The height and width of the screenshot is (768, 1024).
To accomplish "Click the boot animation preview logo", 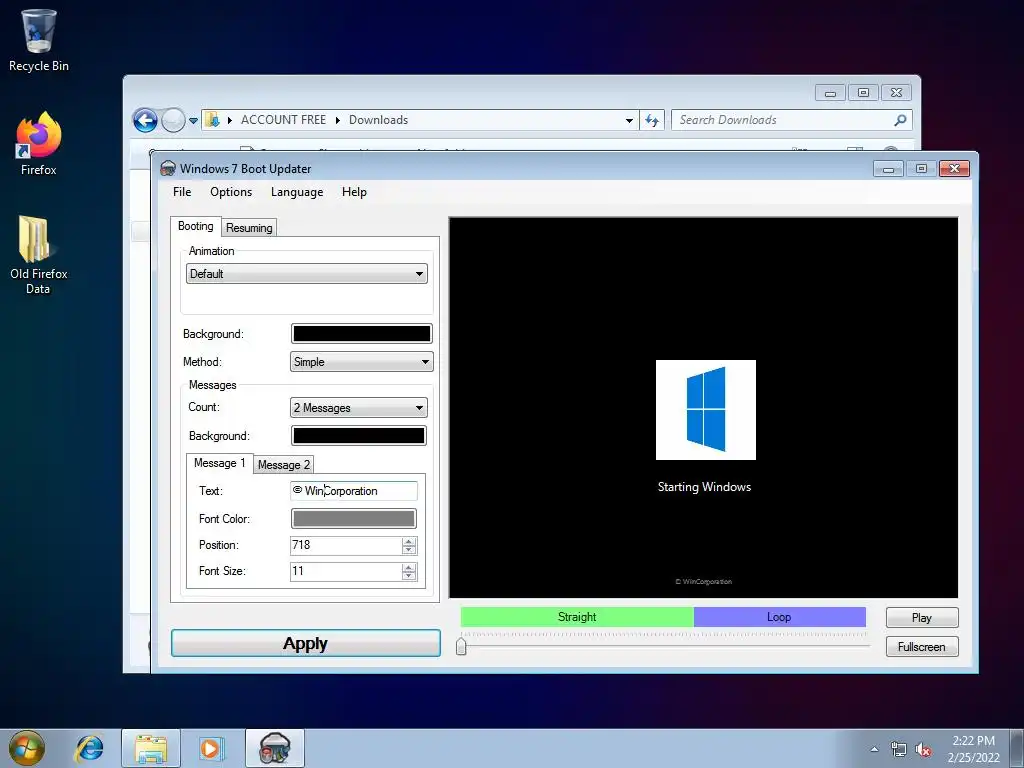I will click(706, 410).
